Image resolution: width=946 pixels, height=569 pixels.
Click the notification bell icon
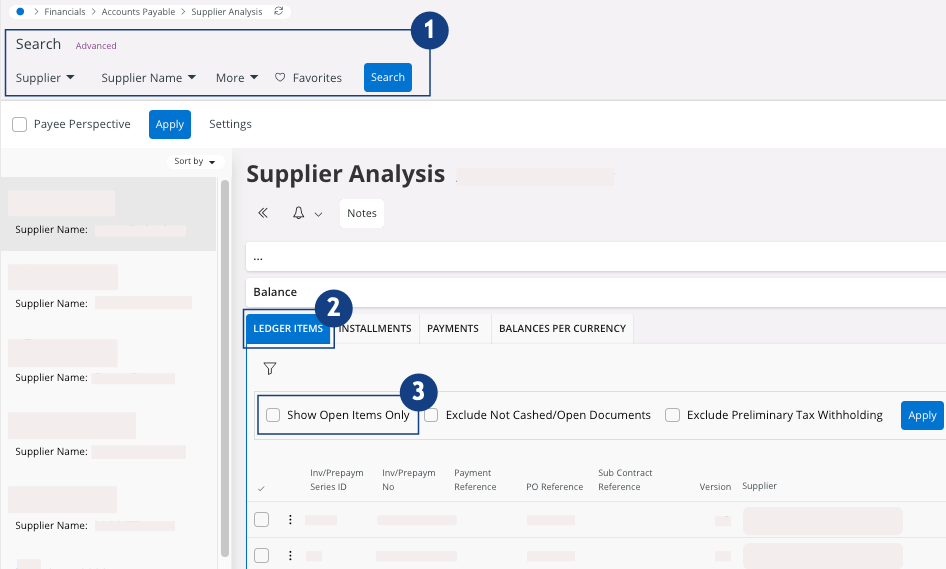coord(298,213)
